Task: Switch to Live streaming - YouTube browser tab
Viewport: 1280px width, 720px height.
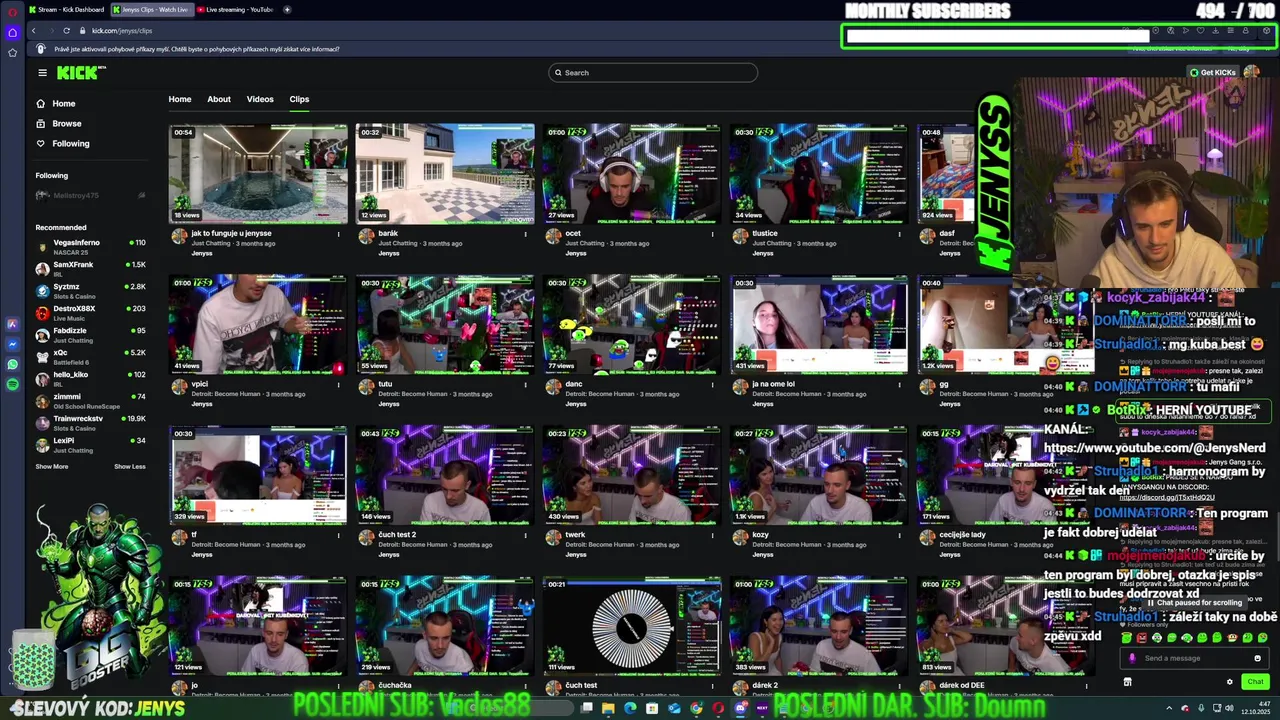Action: [236, 9]
